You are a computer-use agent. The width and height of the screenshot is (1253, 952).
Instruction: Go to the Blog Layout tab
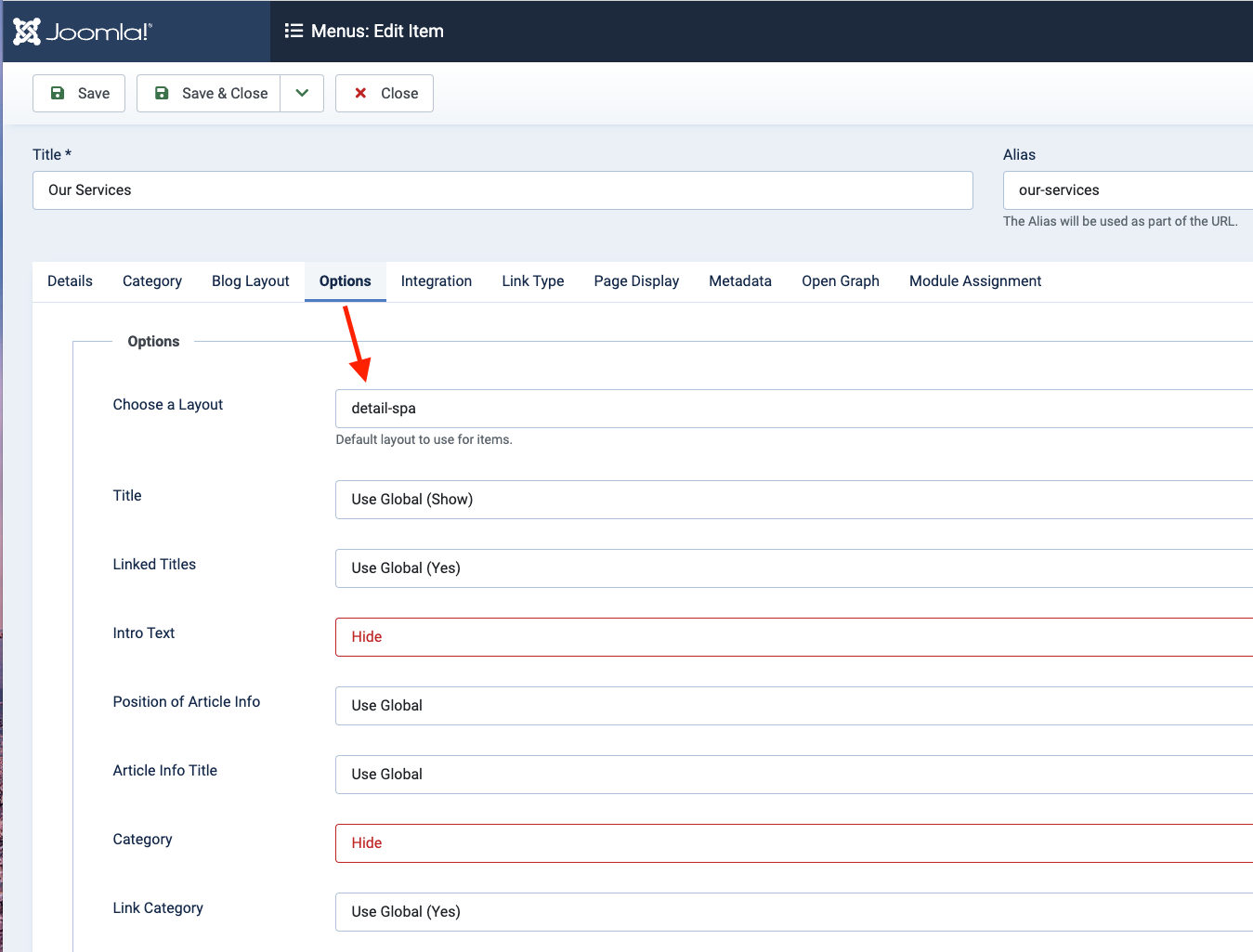point(250,281)
